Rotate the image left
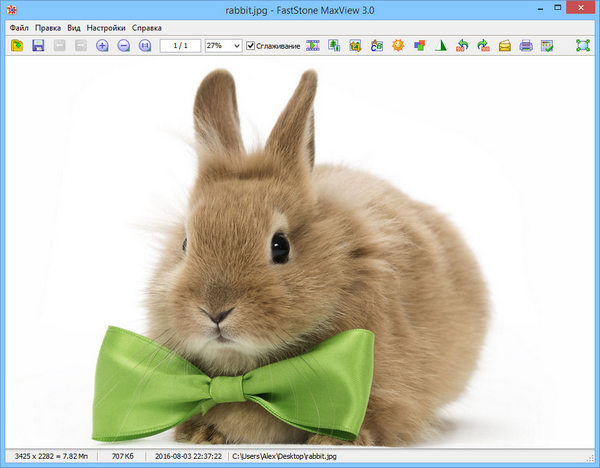 (x=462, y=46)
